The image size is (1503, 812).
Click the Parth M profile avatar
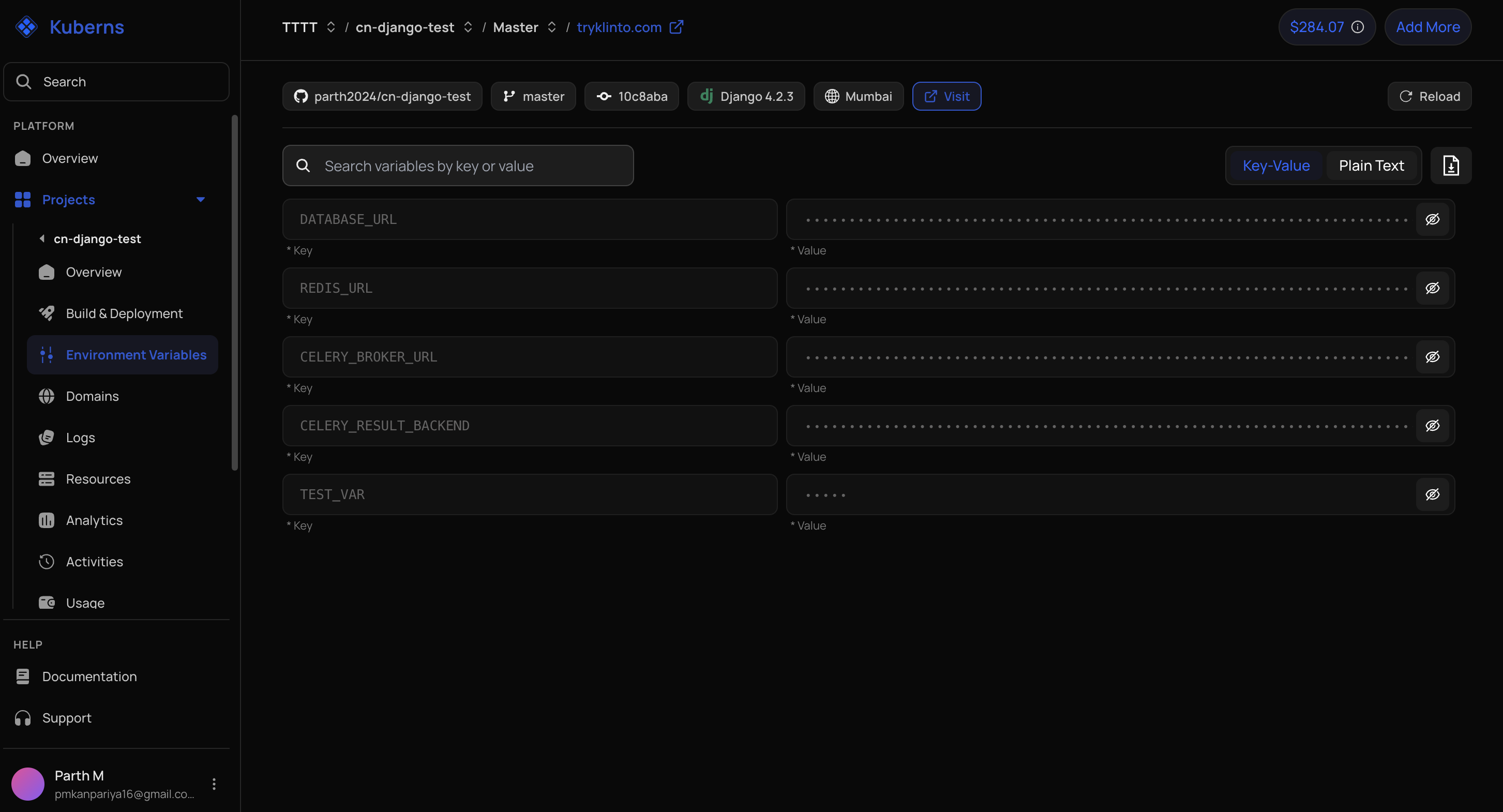click(28, 784)
